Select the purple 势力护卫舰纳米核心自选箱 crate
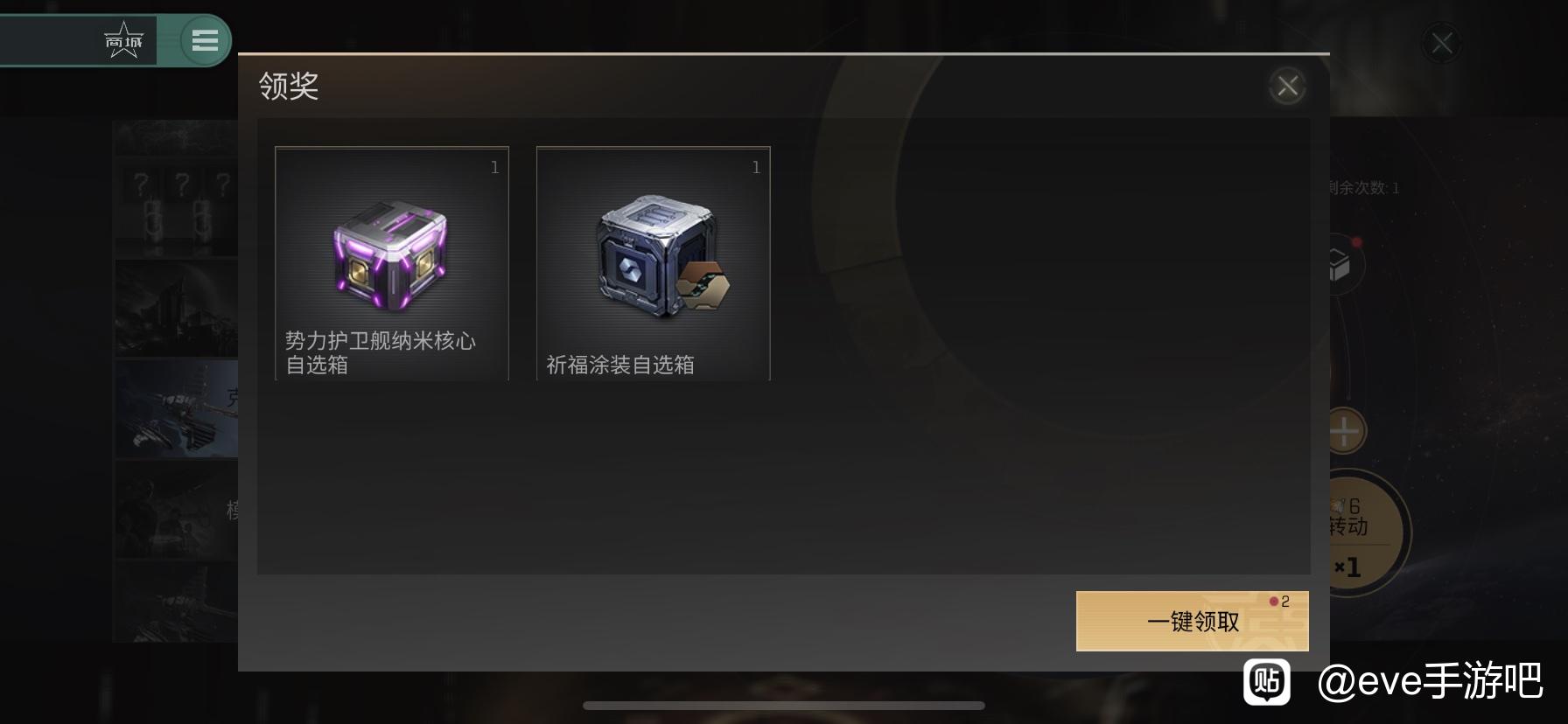1568x724 pixels. [x=391, y=256]
